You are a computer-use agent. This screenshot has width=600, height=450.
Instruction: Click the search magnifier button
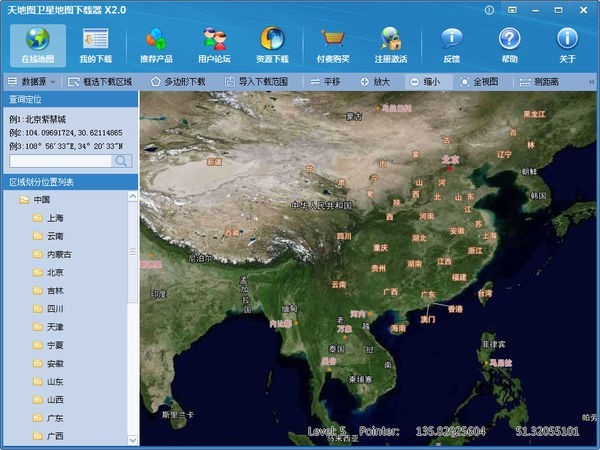[x=122, y=160]
